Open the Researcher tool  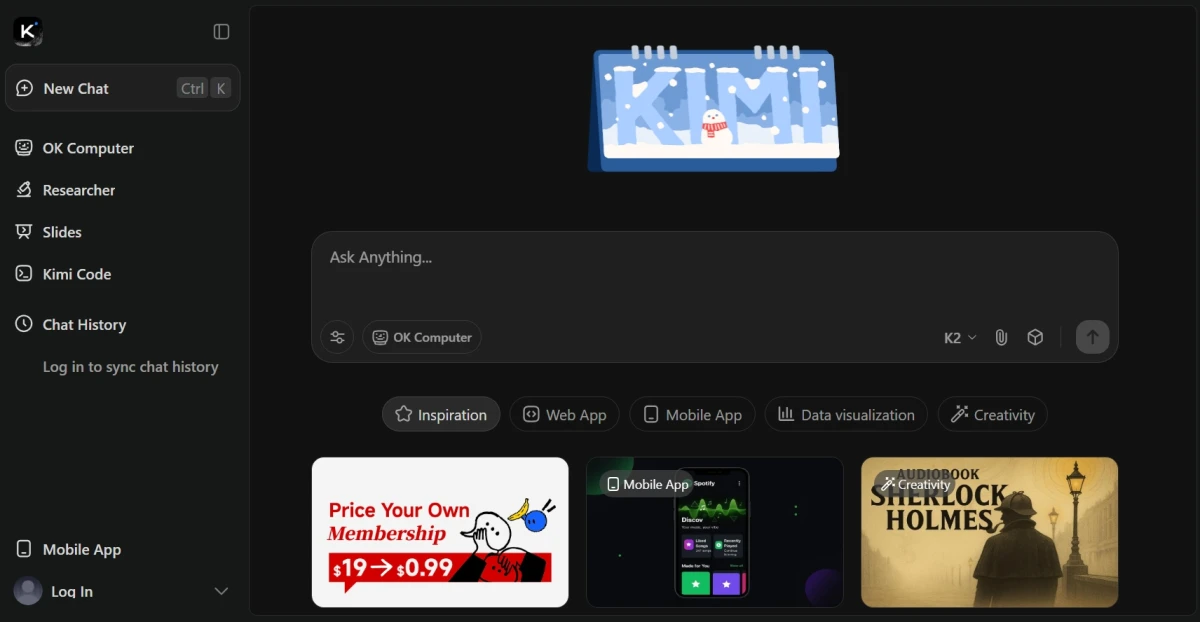point(78,190)
